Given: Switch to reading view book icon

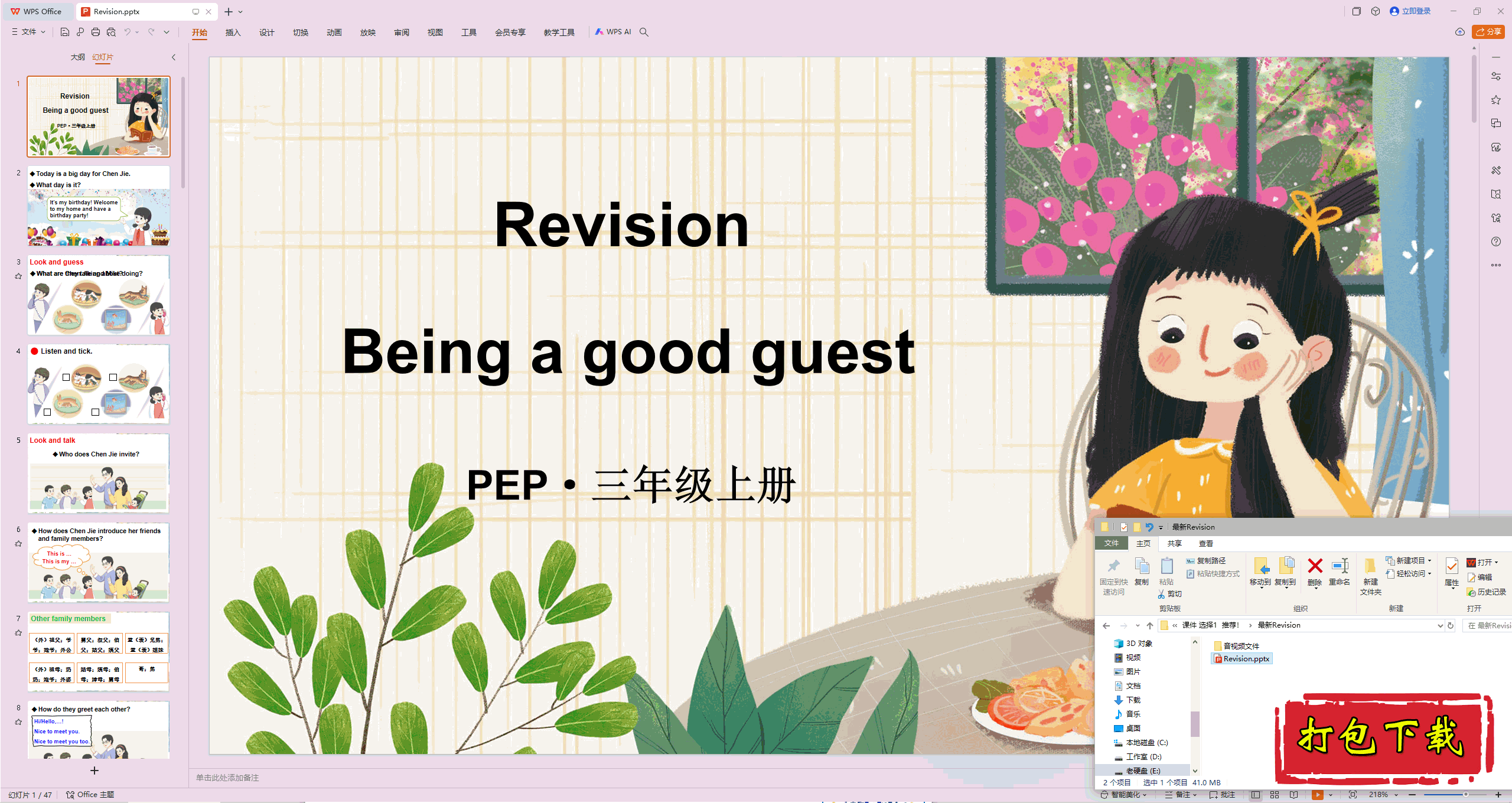Looking at the screenshot, I should (1293, 795).
